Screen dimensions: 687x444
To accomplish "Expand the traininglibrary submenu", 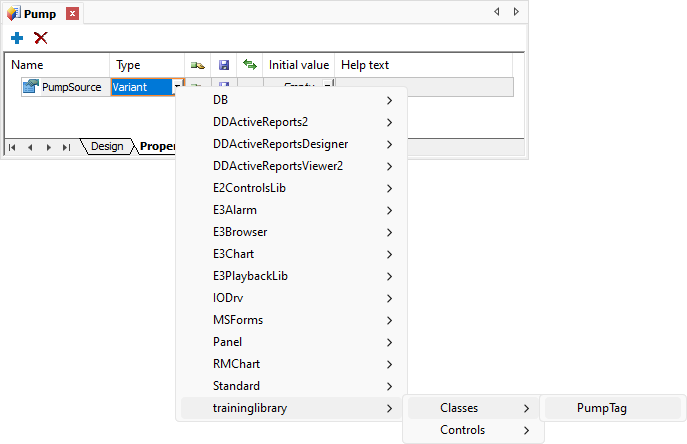I will [x=290, y=408].
